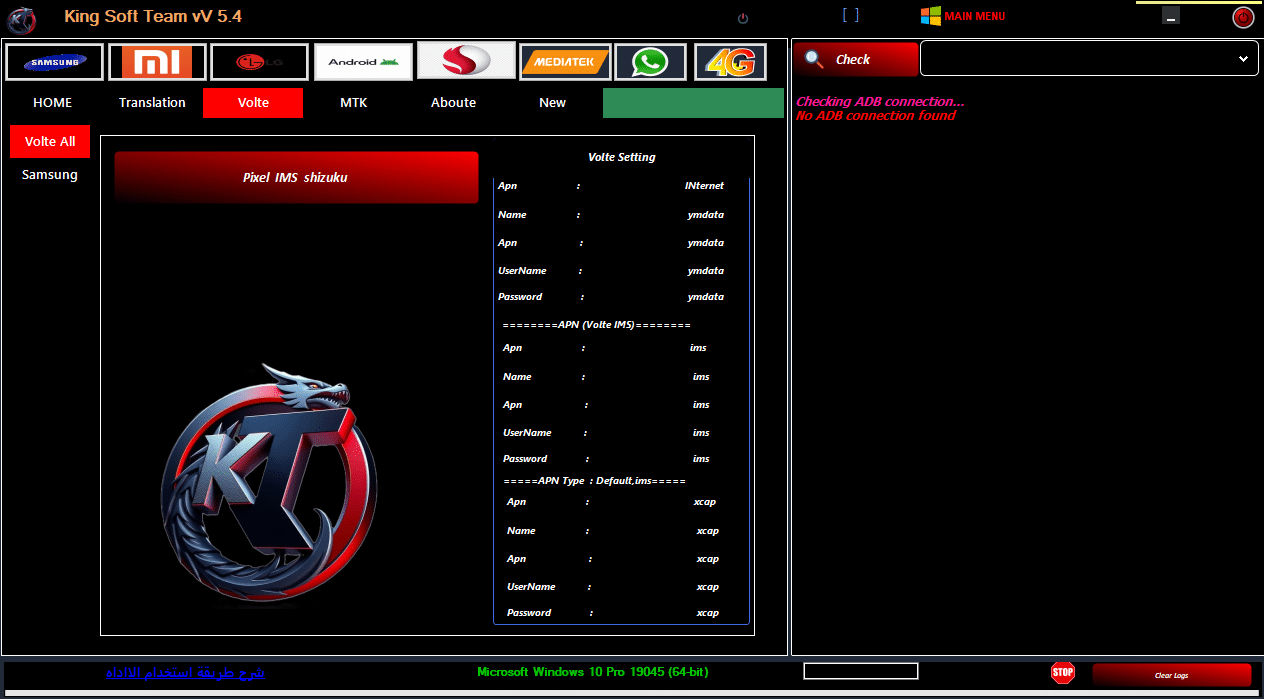Click the Pixel IMS shizuku button
Viewport: 1264px width, 699px height.
[x=296, y=177]
